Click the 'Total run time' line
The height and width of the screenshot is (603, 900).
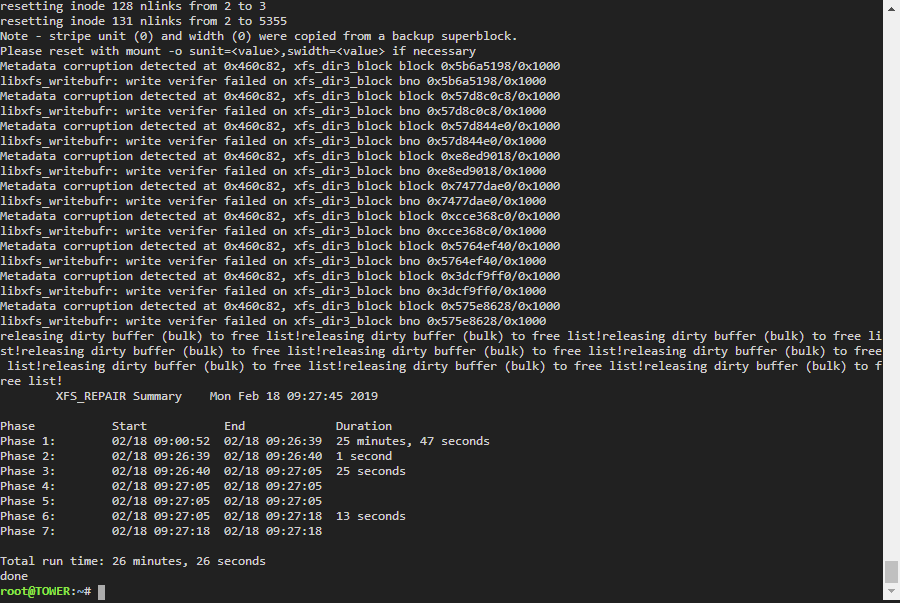tap(133, 561)
